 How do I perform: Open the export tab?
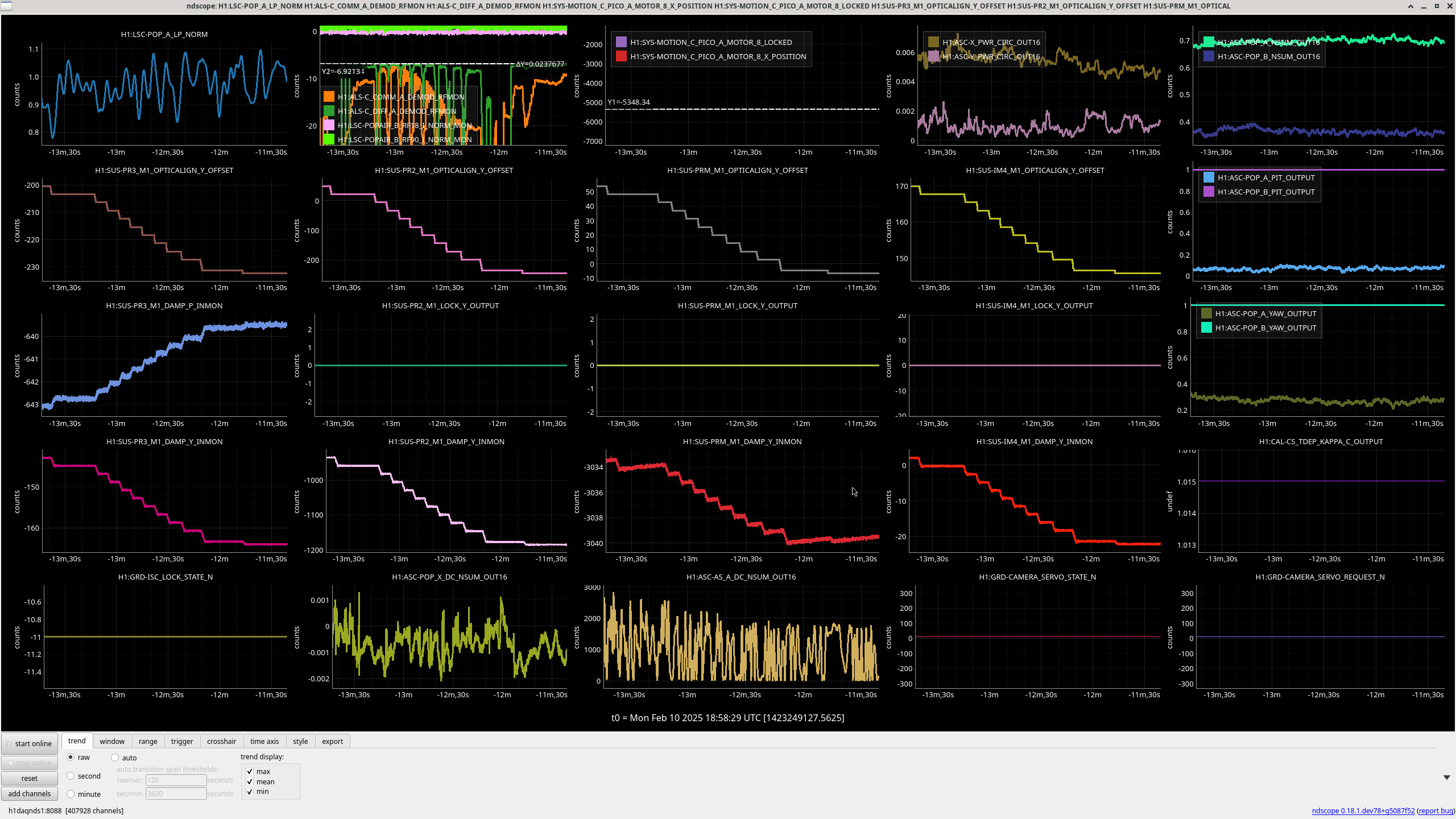pyautogui.click(x=332, y=741)
